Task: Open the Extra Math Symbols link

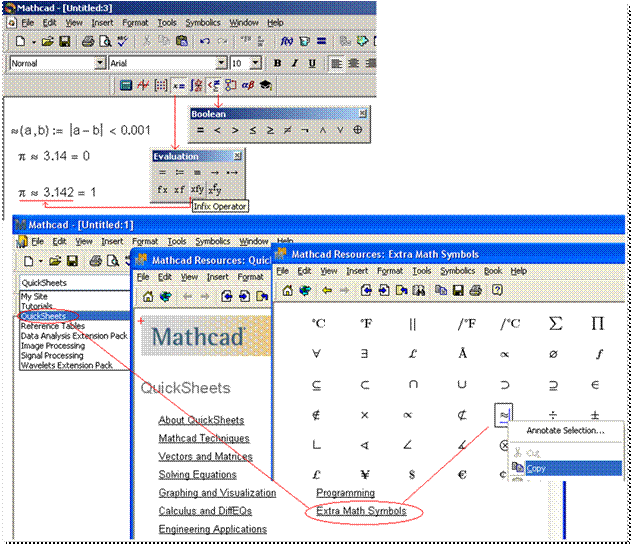Action: click(361, 511)
